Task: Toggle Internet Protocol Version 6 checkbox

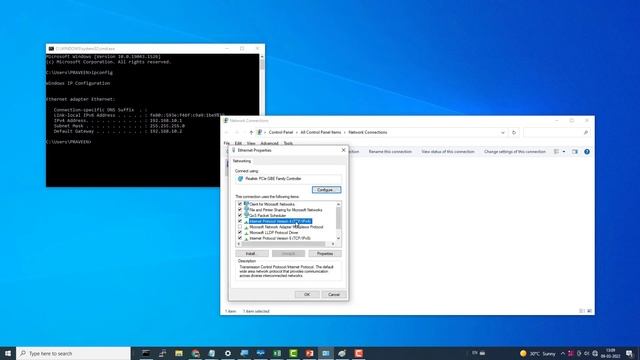Action: pos(240,238)
